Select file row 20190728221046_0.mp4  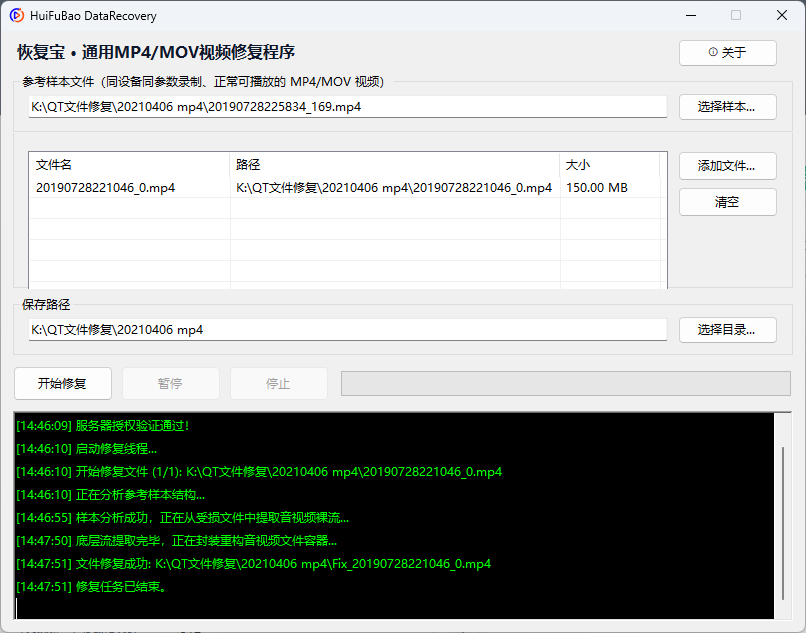(x=347, y=188)
